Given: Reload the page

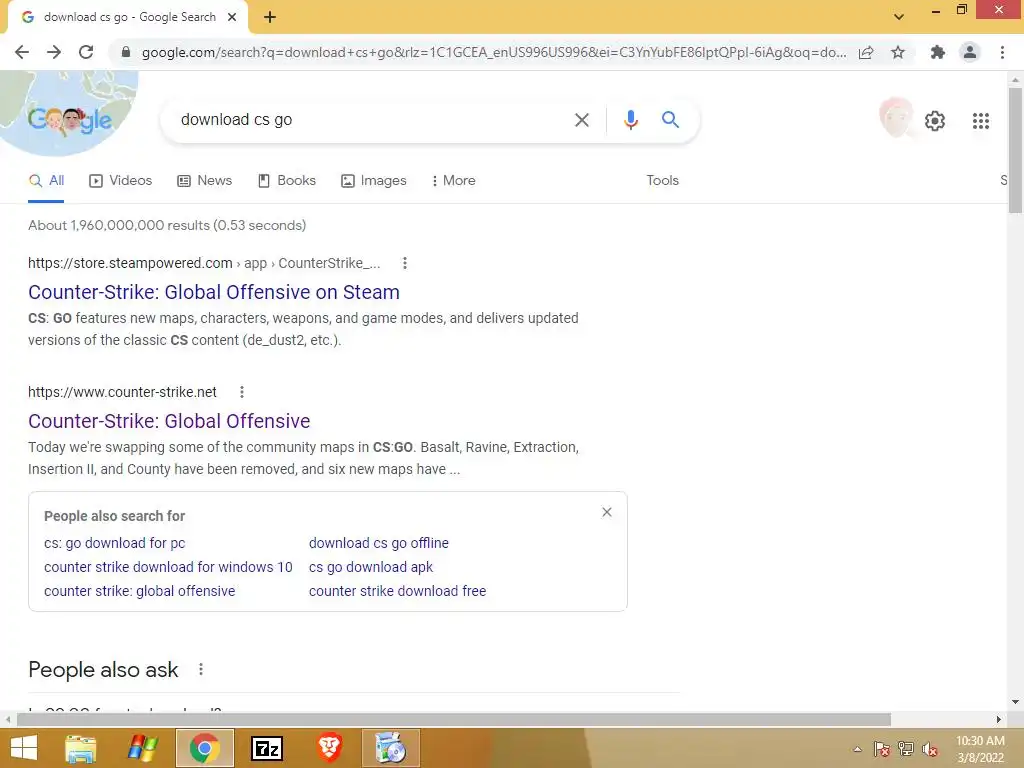Looking at the screenshot, I should [86, 52].
